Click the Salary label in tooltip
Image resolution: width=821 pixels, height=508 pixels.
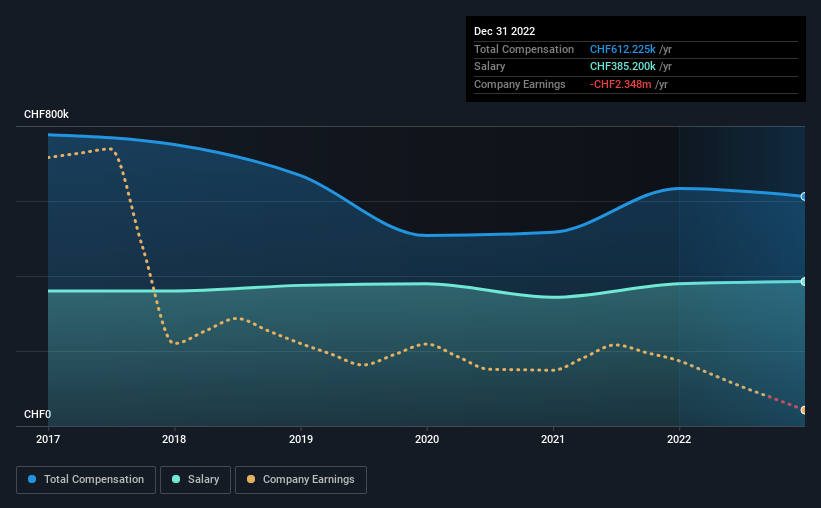coord(490,67)
